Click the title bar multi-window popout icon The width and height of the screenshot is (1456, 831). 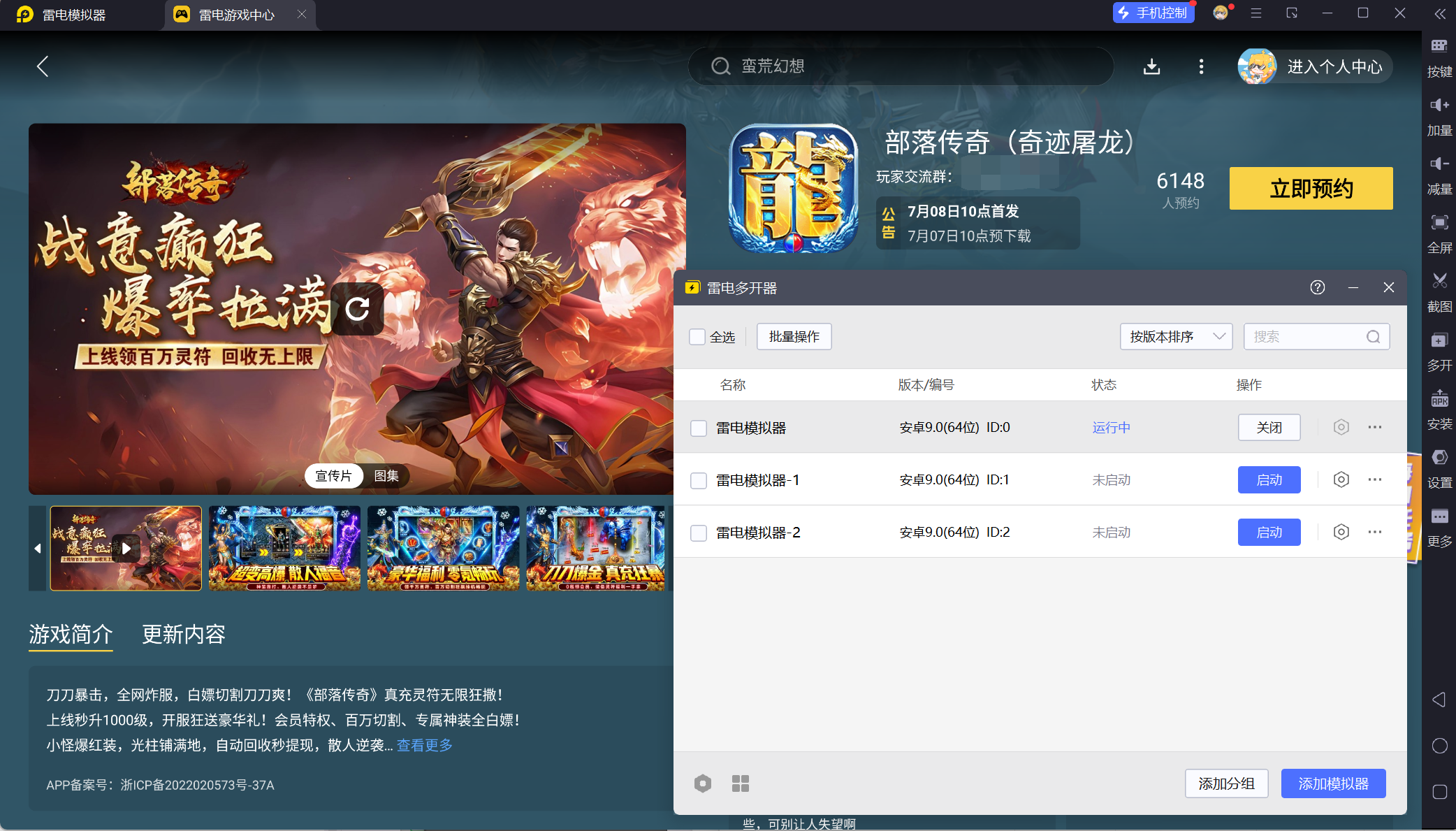1291,13
